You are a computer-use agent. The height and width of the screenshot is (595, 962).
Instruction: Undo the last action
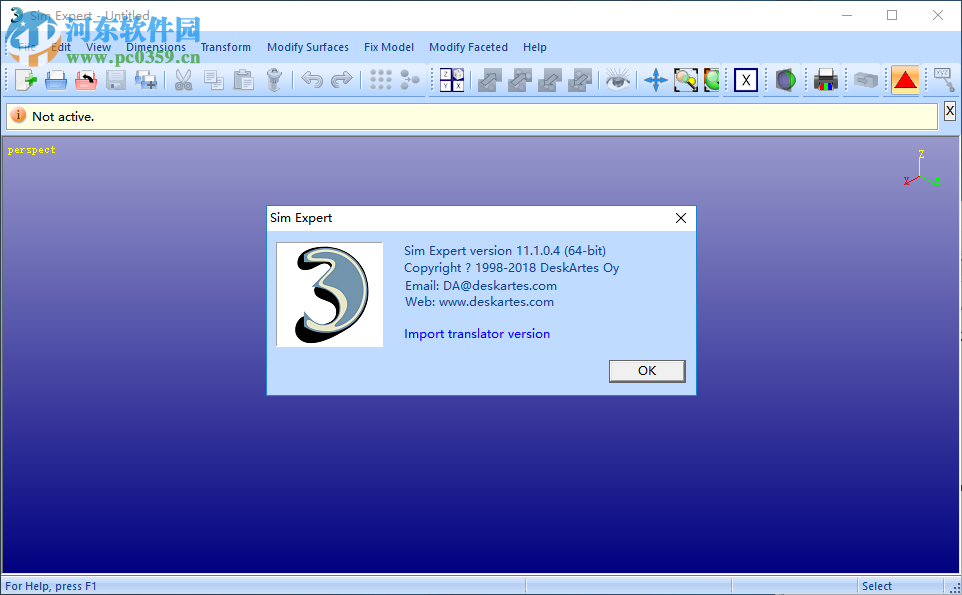click(311, 80)
